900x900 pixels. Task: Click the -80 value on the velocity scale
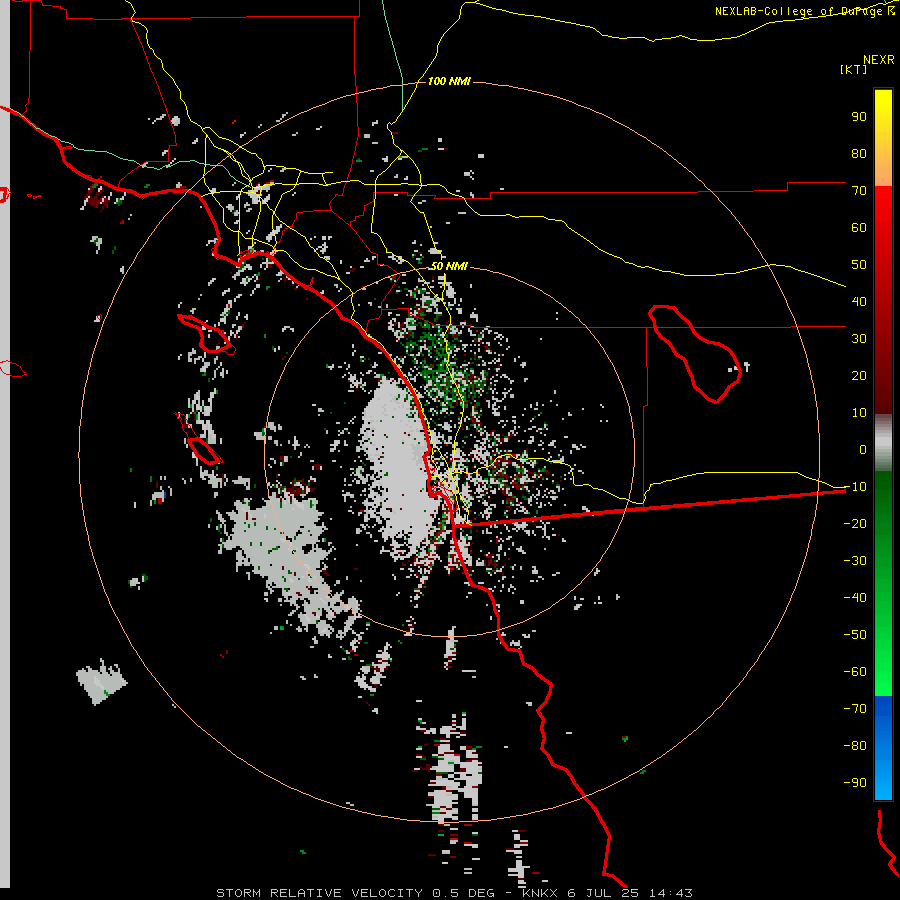coord(855,746)
